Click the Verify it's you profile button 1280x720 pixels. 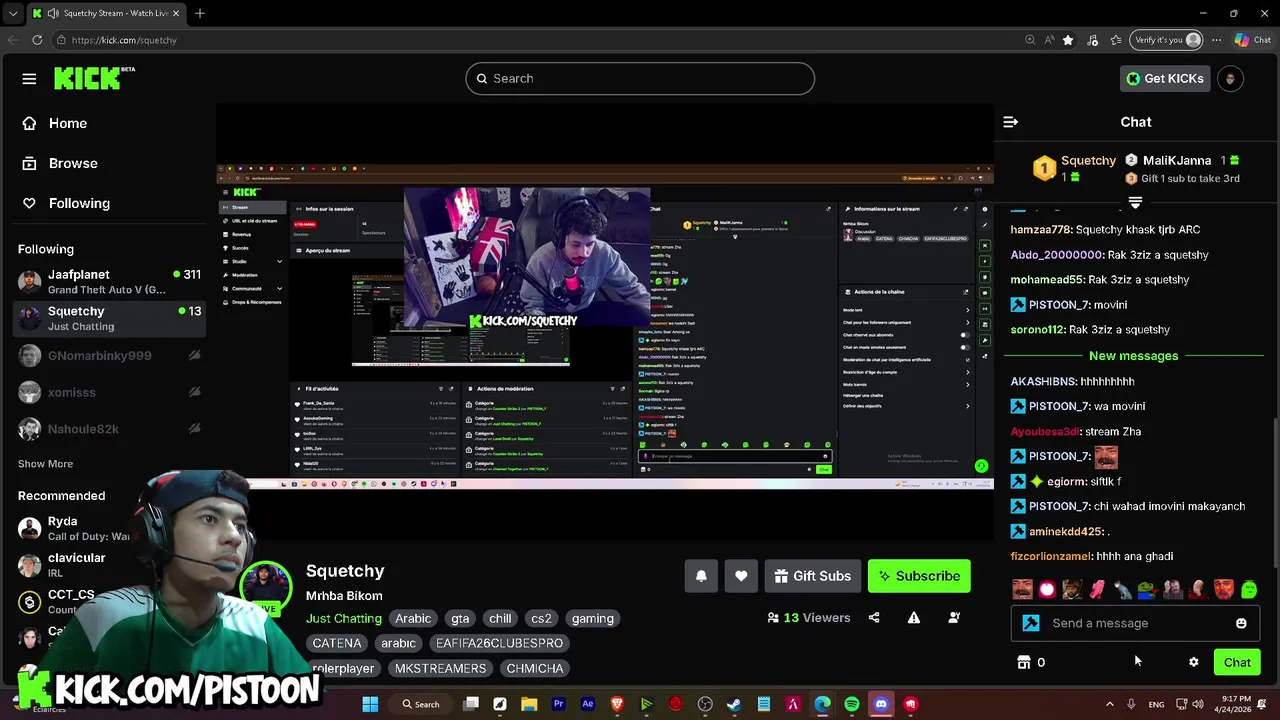tap(1167, 40)
